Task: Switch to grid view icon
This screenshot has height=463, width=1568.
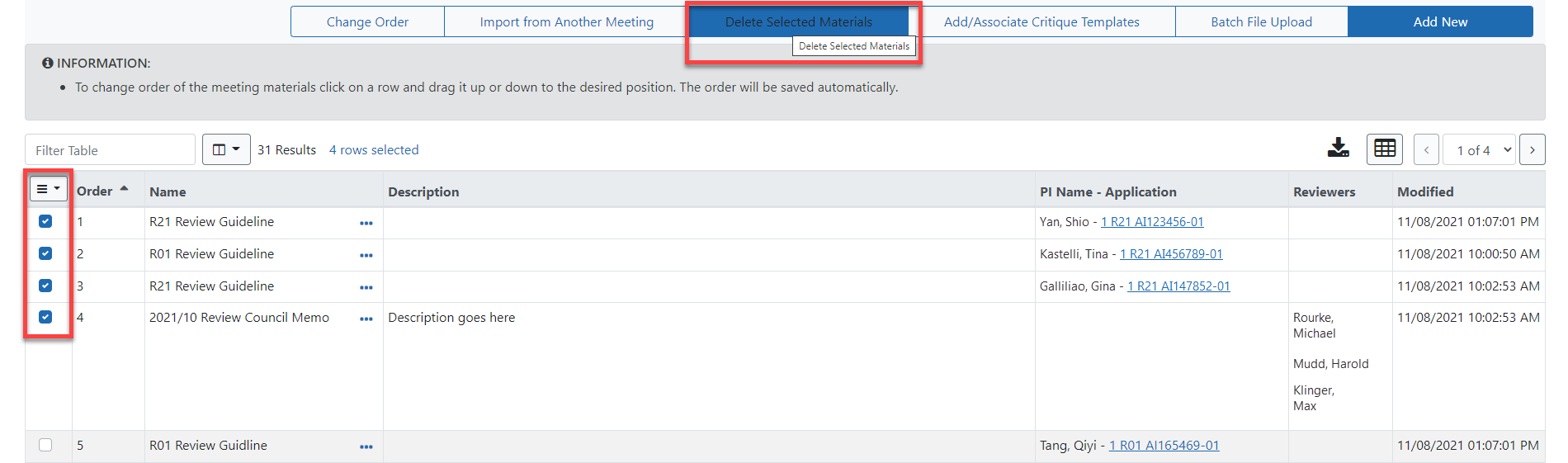Action: [1384, 149]
